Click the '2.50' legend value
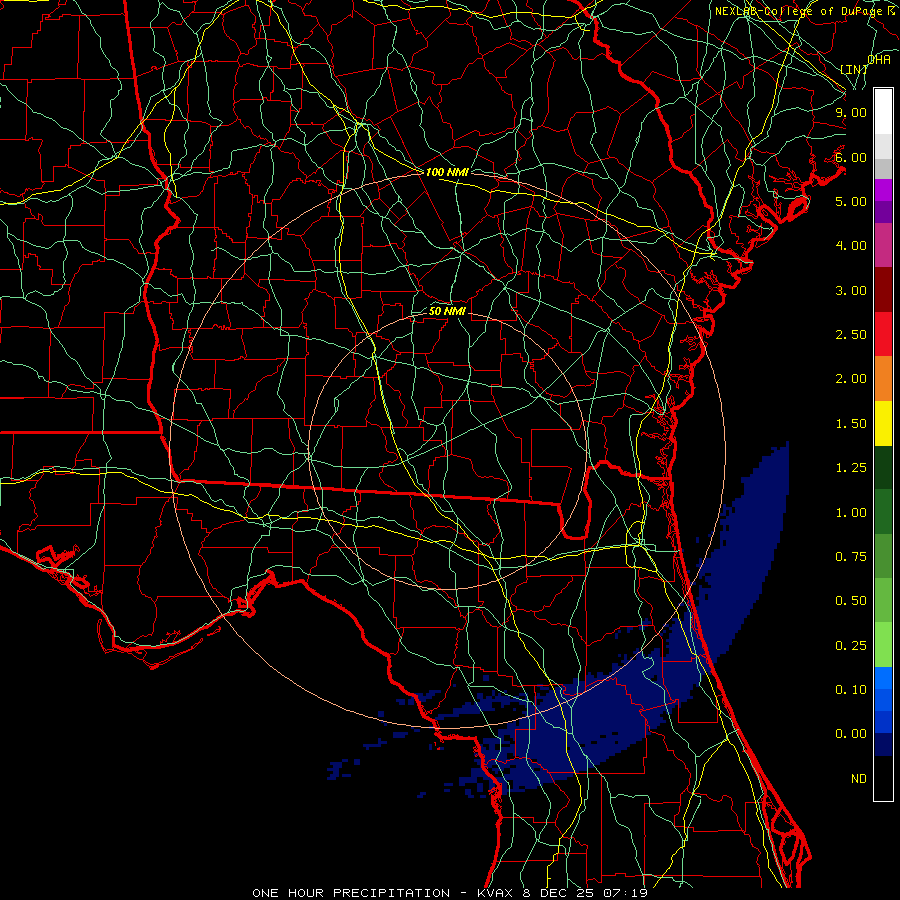Screen dimensions: 900x900 click(x=851, y=335)
